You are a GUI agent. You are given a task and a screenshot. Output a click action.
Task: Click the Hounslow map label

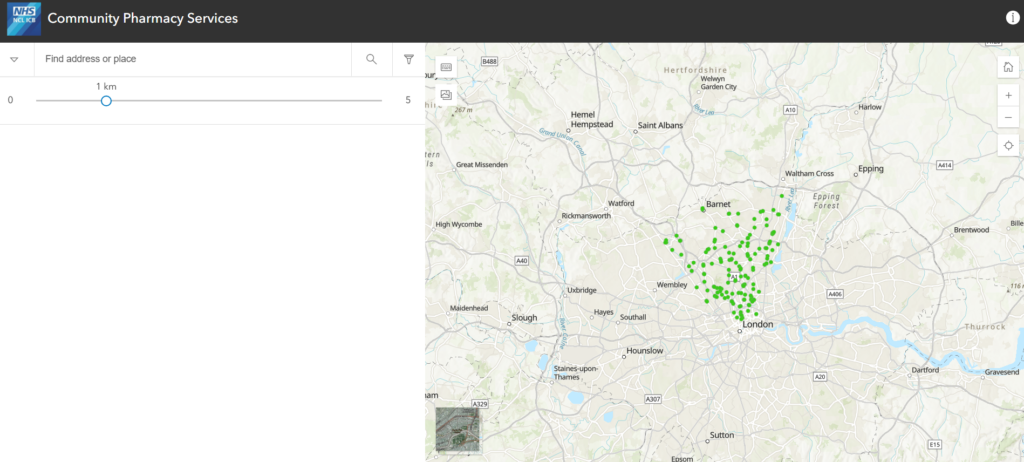[645, 351]
